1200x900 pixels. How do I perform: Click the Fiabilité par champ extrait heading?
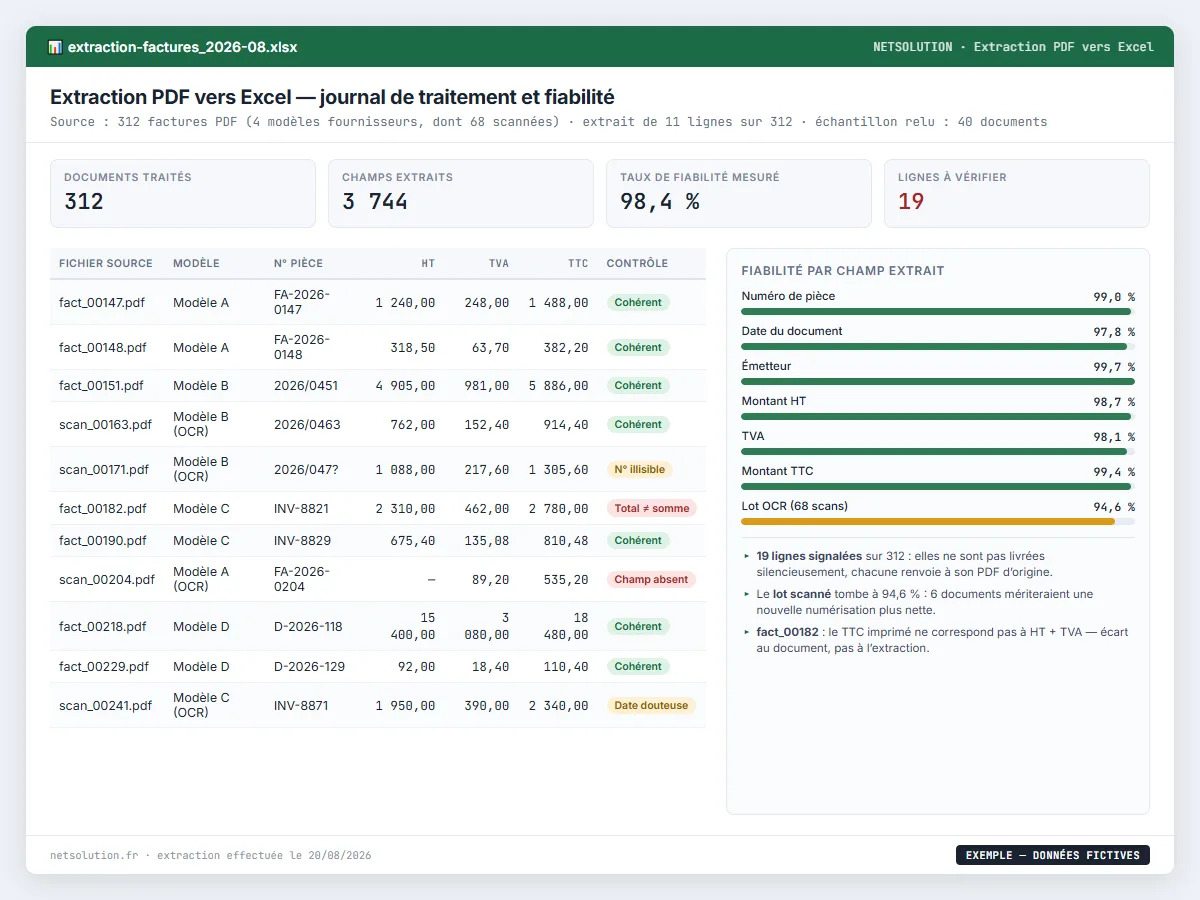pyautogui.click(x=843, y=271)
